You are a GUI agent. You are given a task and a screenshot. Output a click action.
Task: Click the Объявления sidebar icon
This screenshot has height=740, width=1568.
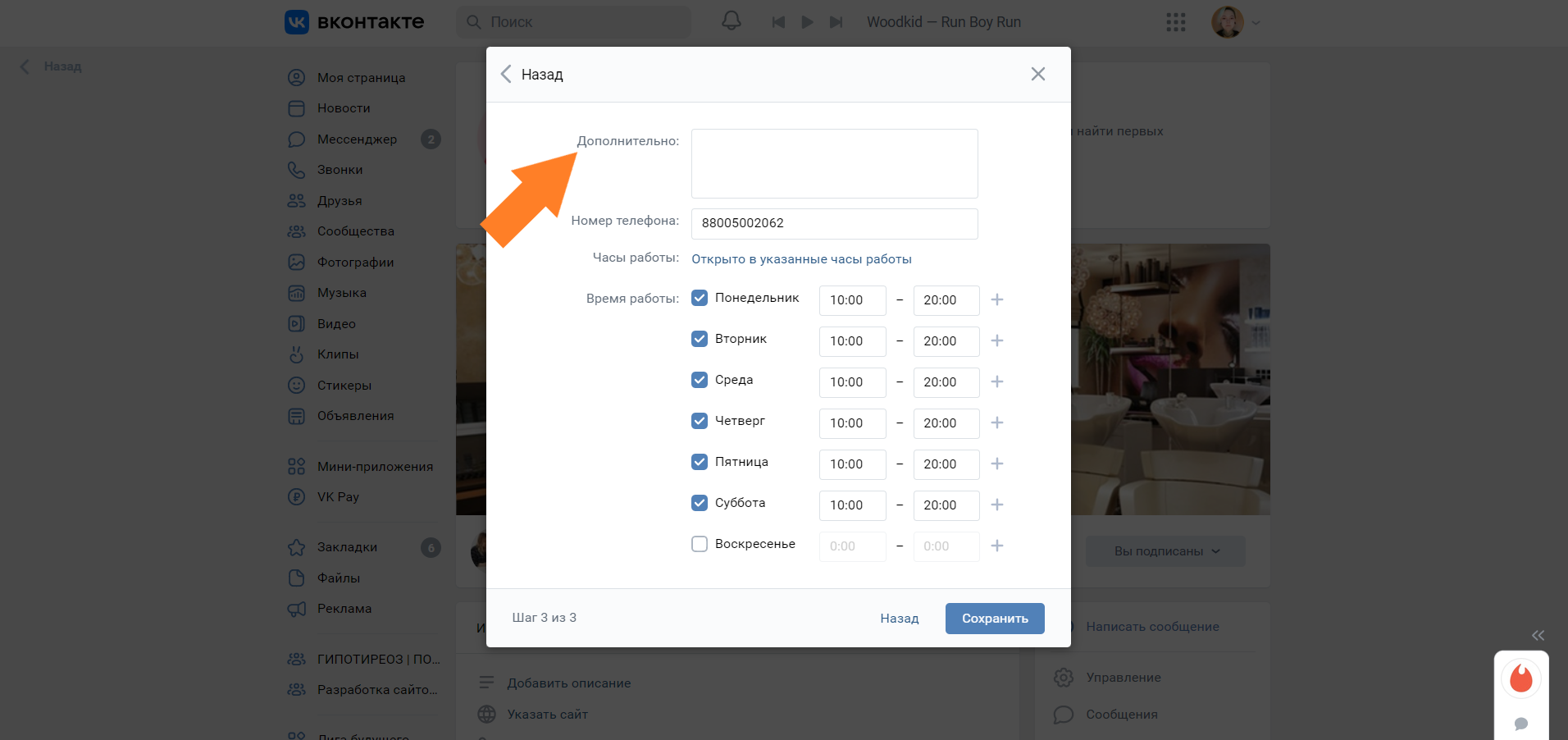(296, 416)
